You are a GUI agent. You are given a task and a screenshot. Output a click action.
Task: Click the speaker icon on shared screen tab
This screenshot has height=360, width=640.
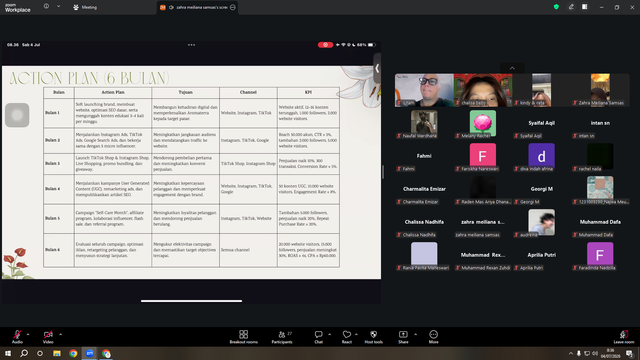click(171, 7)
